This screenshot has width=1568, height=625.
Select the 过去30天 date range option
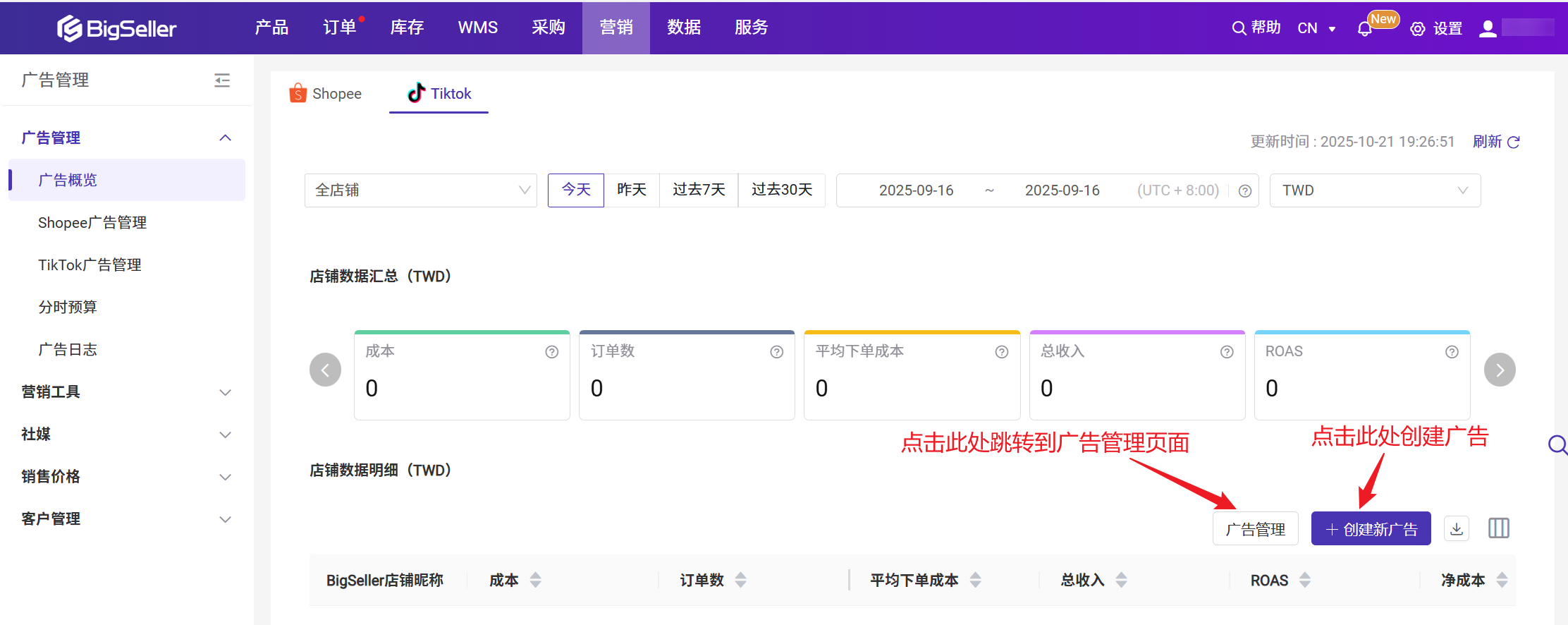click(x=781, y=190)
